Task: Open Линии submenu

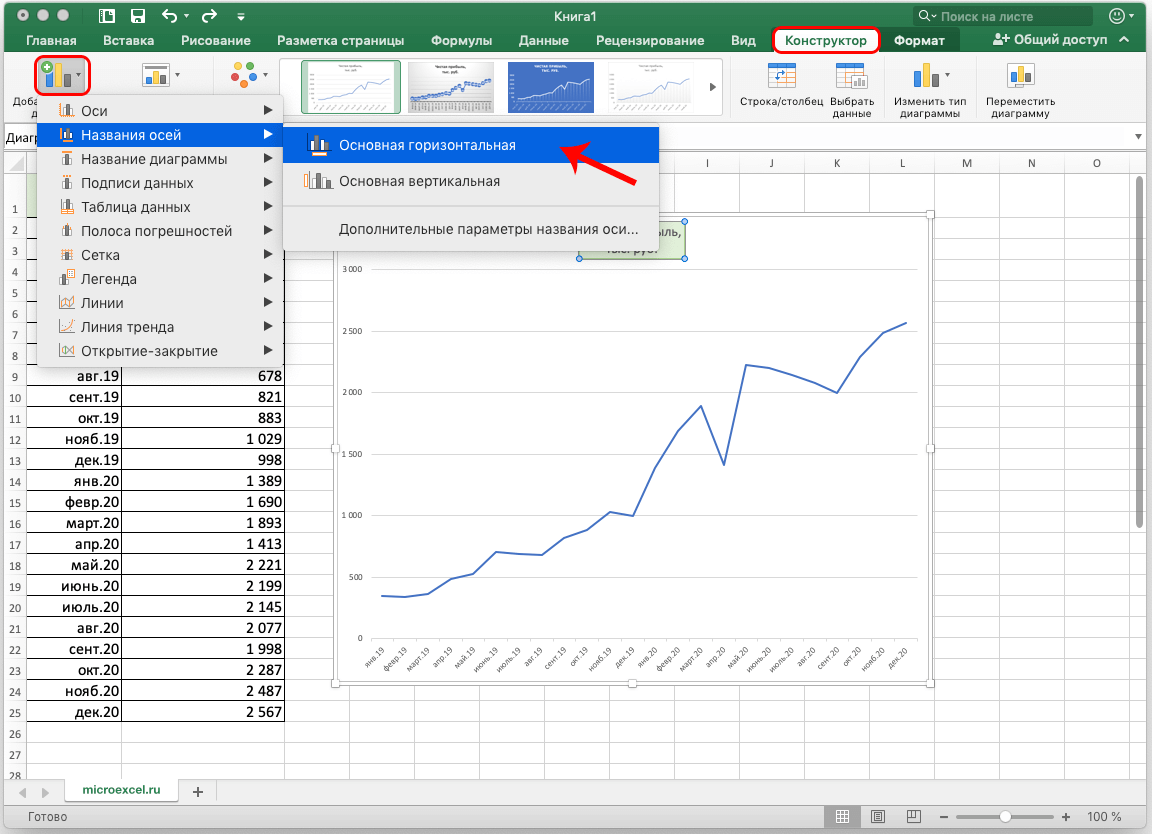Action: point(160,303)
